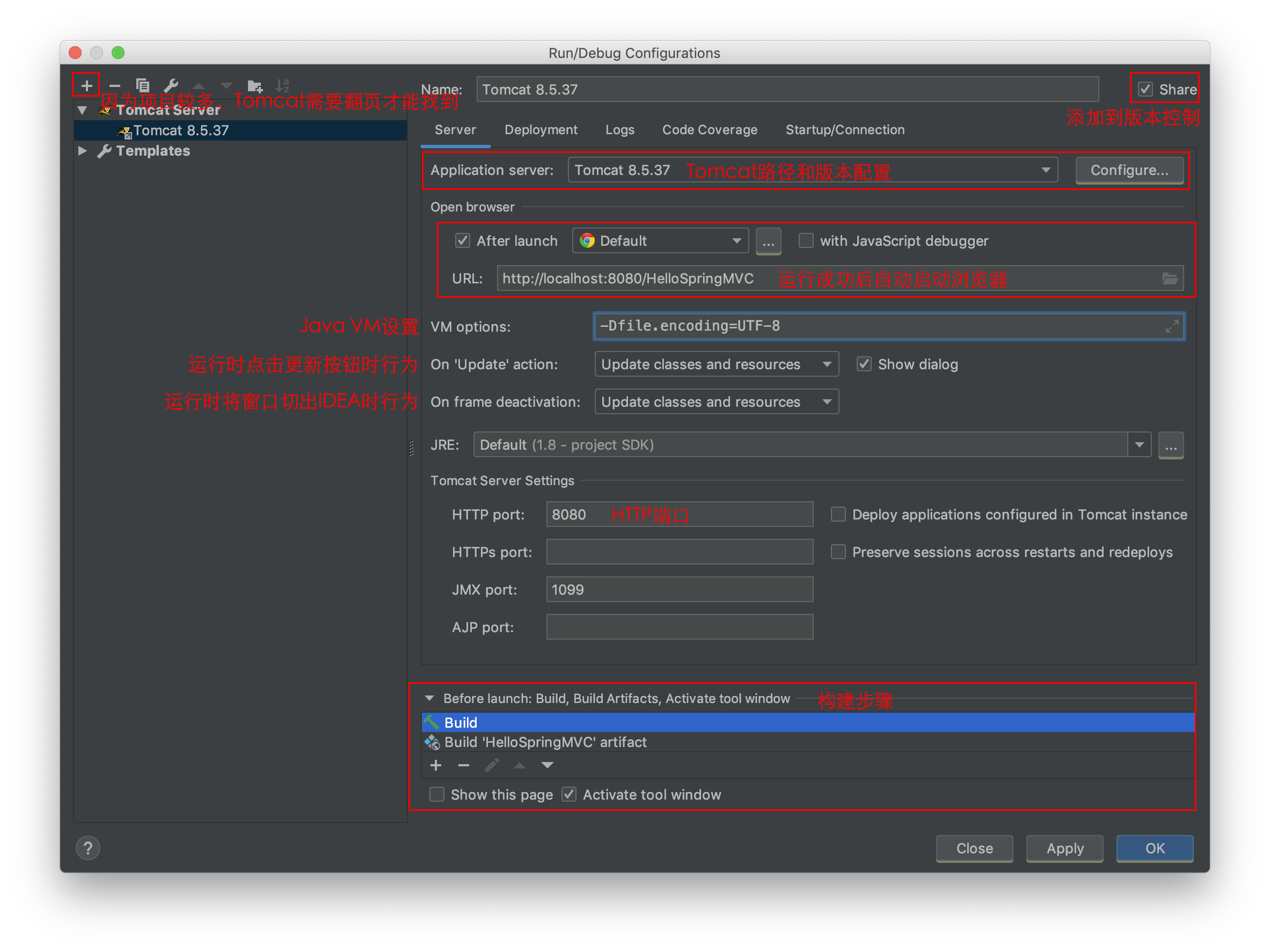
Task: Select the Build before launch task
Action: [x=808, y=722]
